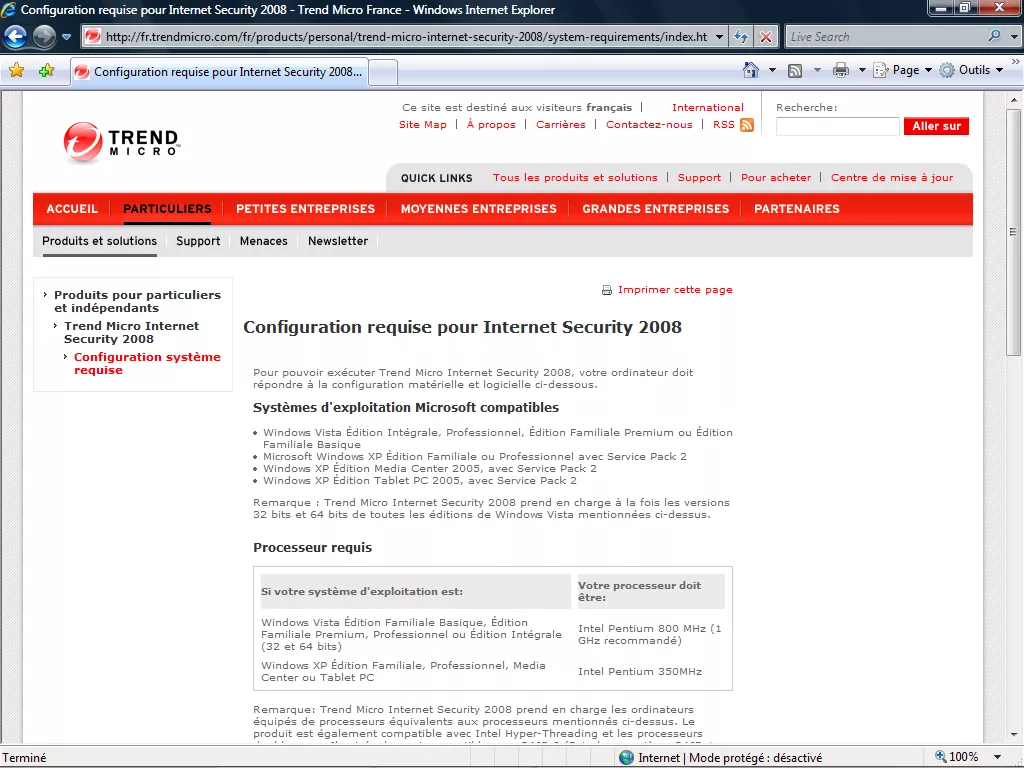Open a new blank tab

tap(383, 72)
